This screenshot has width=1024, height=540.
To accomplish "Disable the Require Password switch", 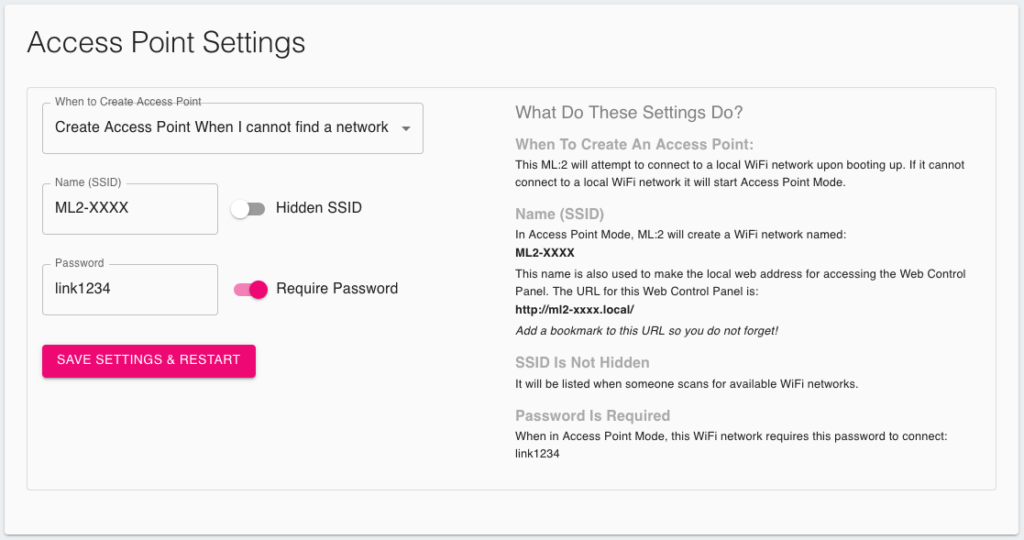I will (251, 289).
